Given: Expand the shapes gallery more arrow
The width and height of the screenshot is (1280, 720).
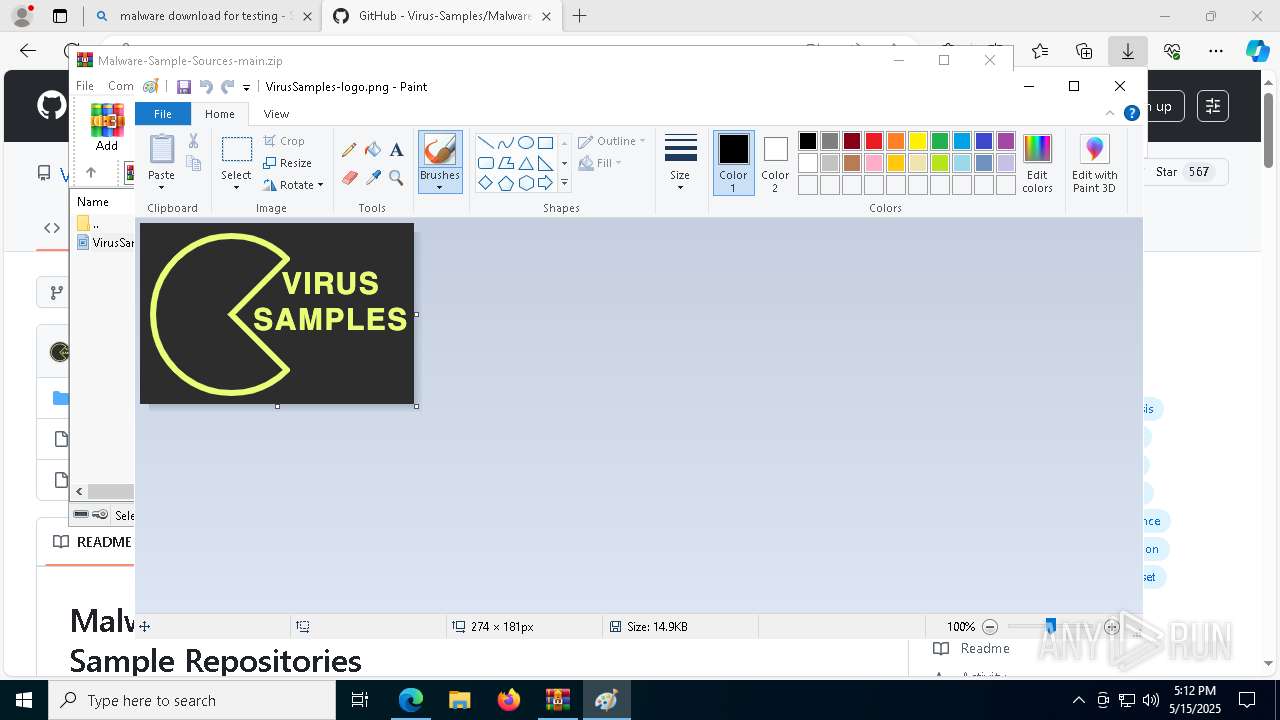Looking at the screenshot, I should coord(564,183).
